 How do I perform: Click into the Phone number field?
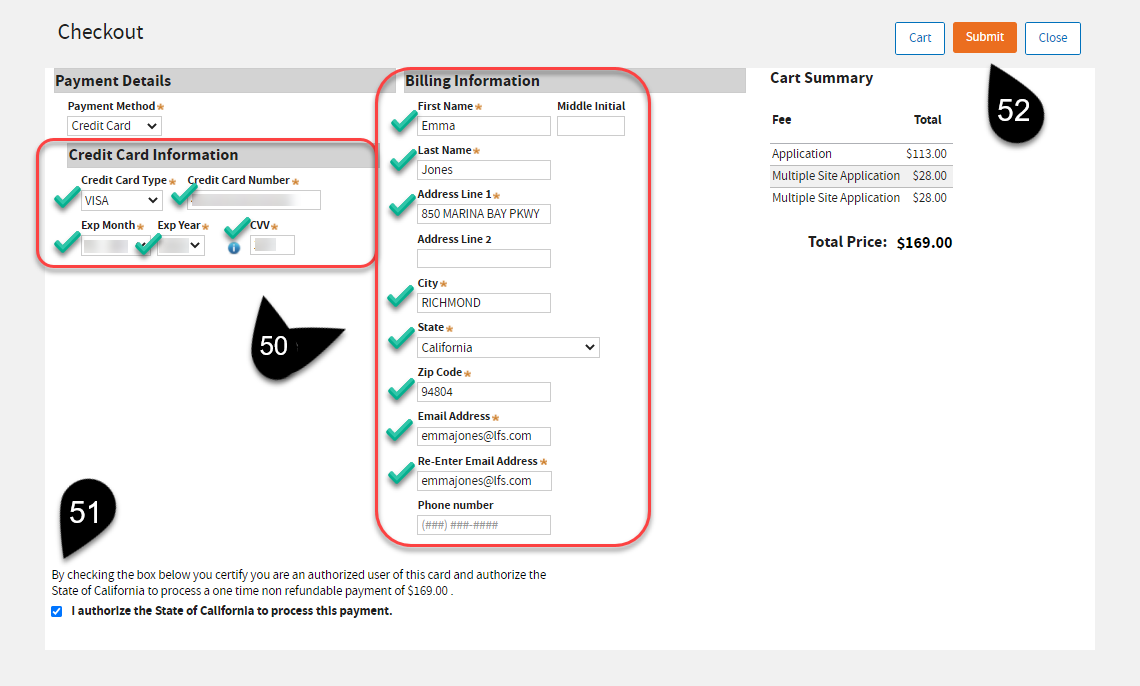point(484,525)
